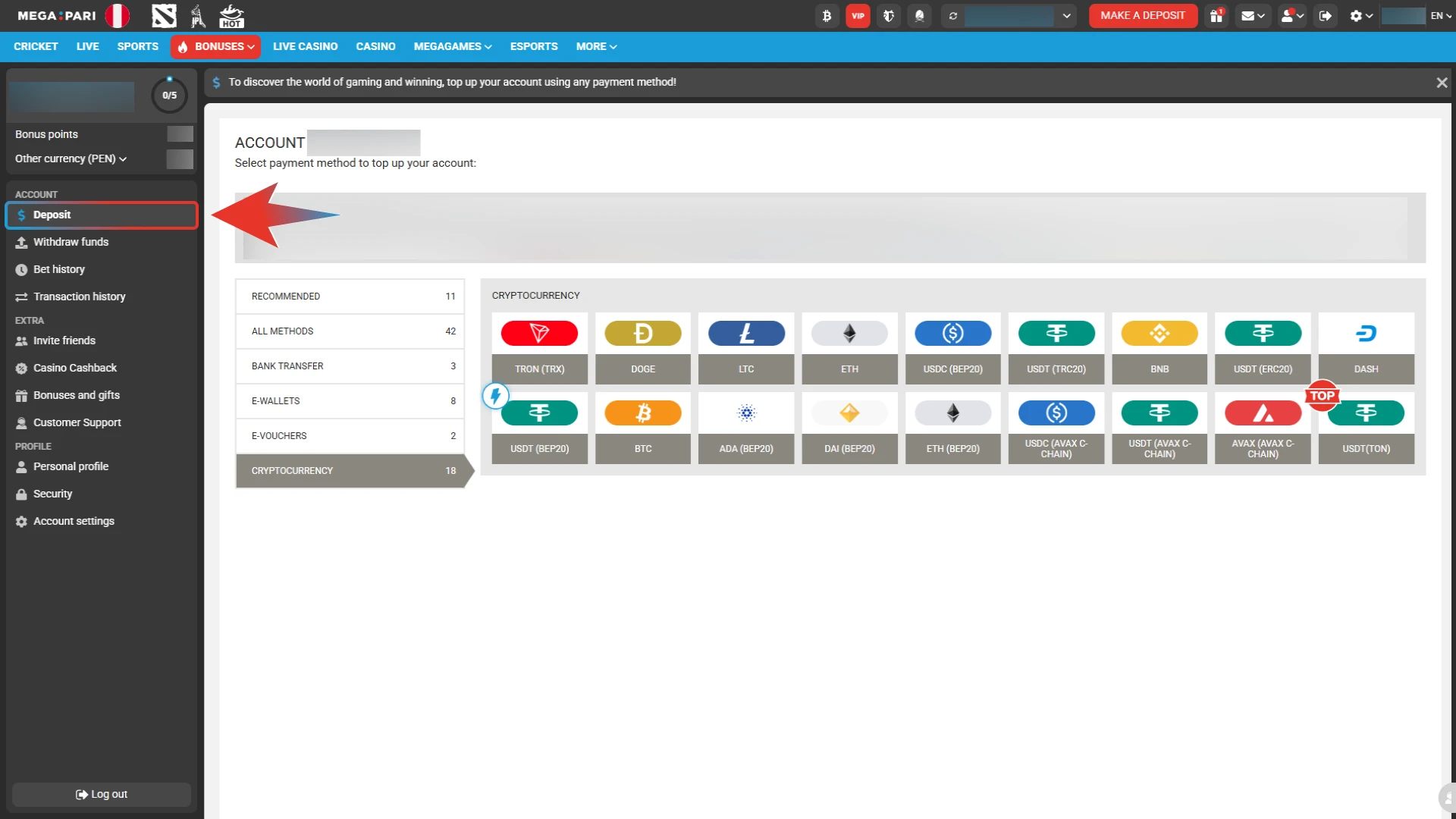
Task: Open Customer Support link
Action: pyautogui.click(x=101, y=422)
